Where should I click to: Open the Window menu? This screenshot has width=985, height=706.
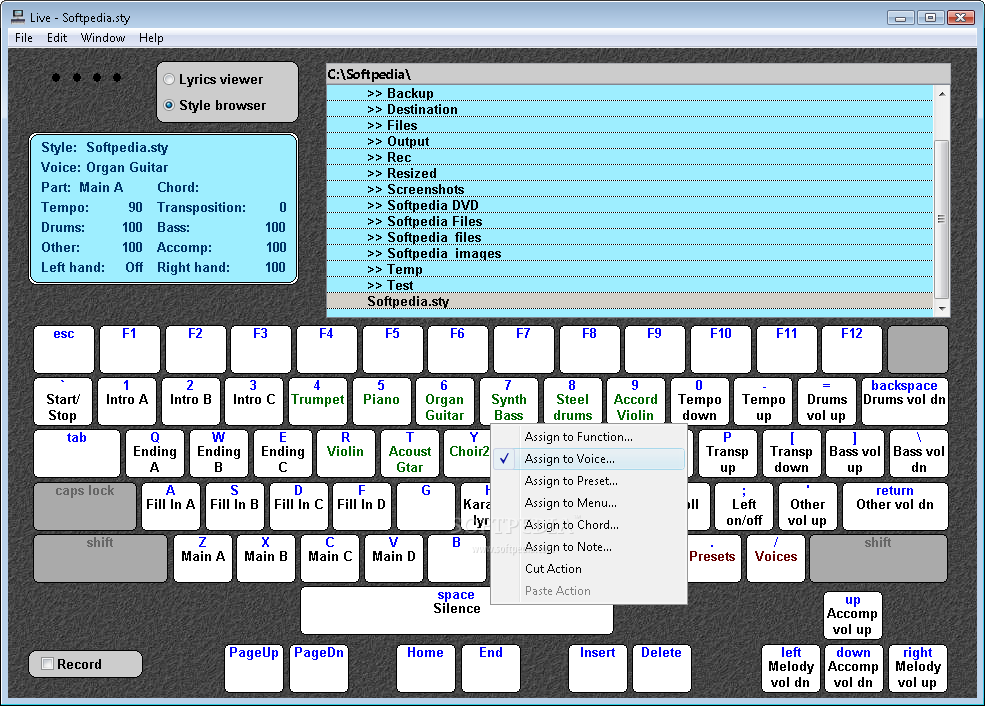click(102, 38)
